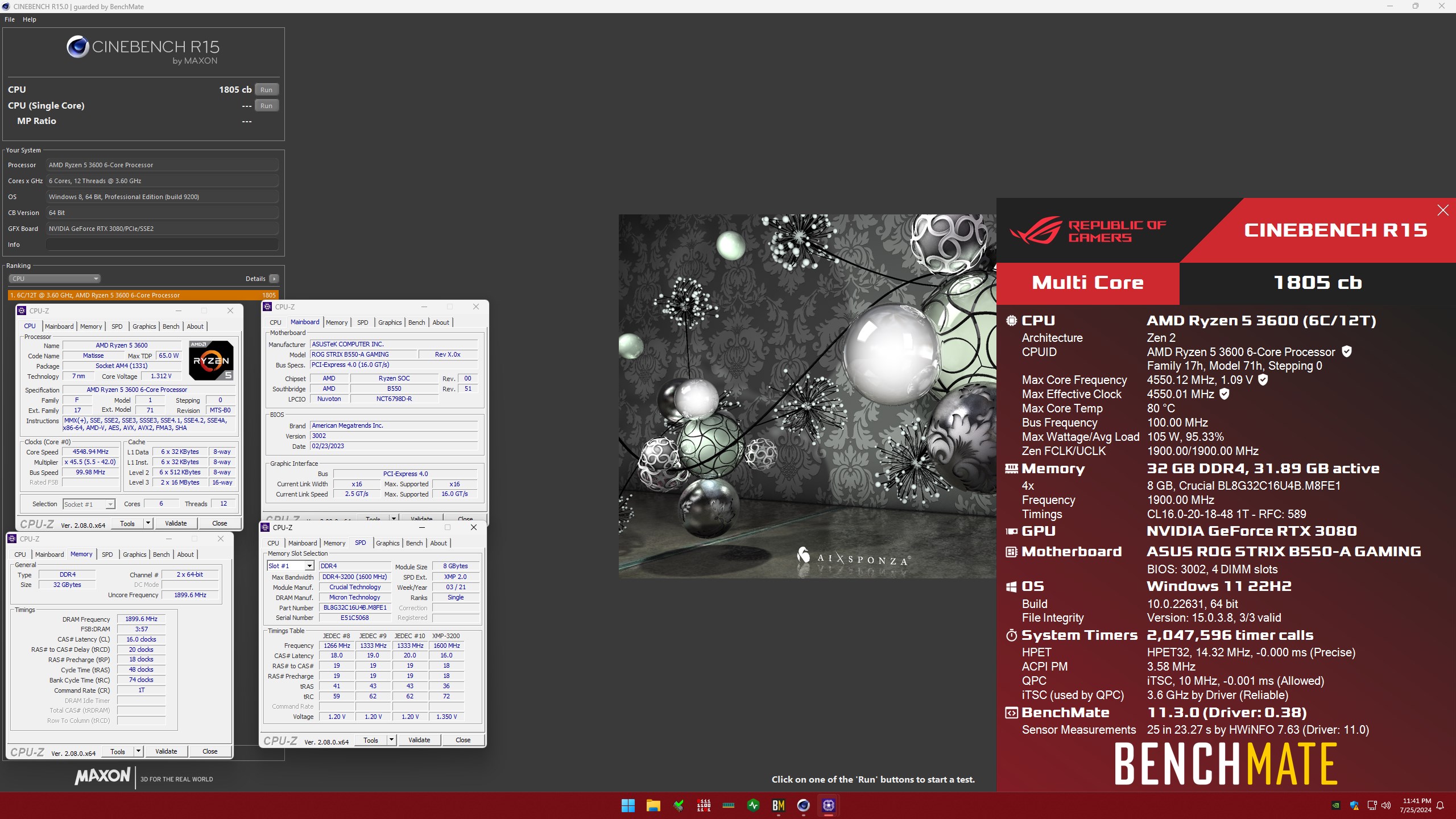Screen dimensions: 1456x819
Task: Open the File menu
Action: coord(10,19)
